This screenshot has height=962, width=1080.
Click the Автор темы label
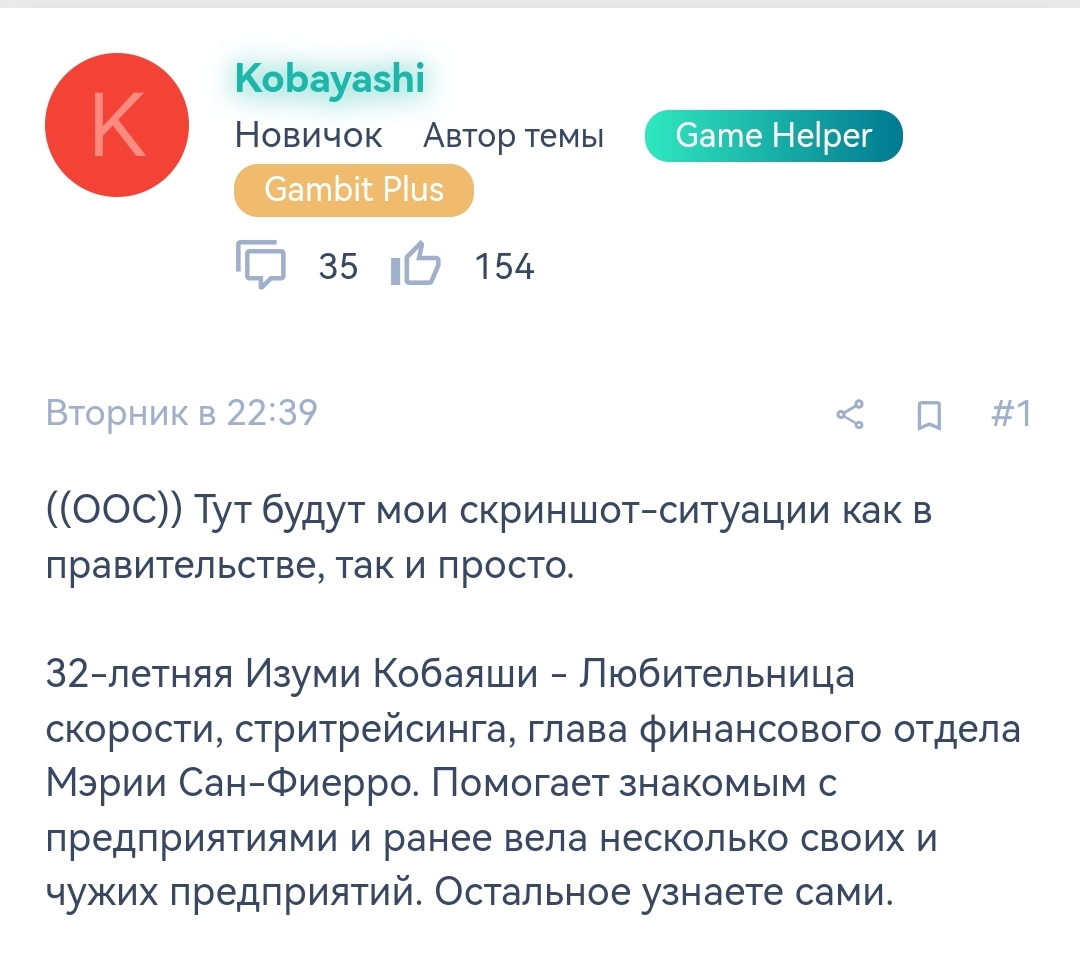point(513,136)
